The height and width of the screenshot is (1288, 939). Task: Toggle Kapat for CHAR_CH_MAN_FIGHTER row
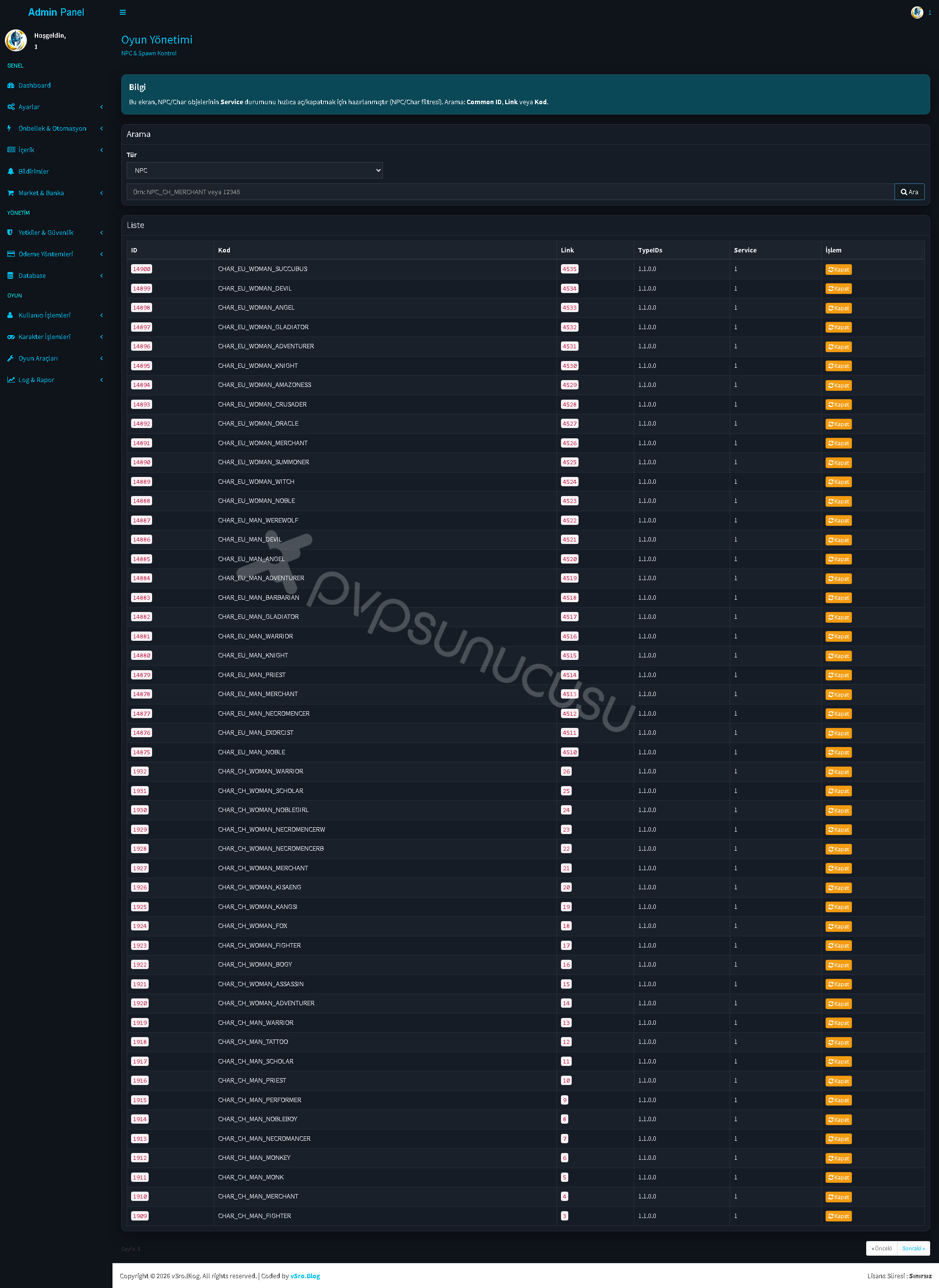pyautogui.click(x=838, y=1217)
